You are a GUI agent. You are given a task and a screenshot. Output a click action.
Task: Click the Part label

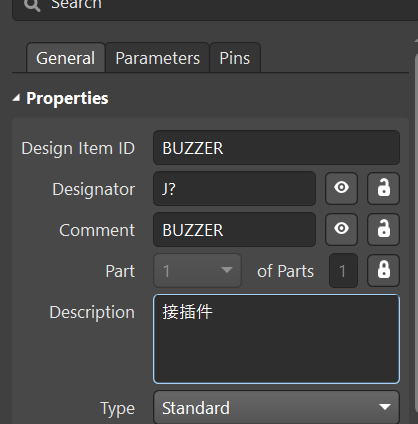pos(120,271)
